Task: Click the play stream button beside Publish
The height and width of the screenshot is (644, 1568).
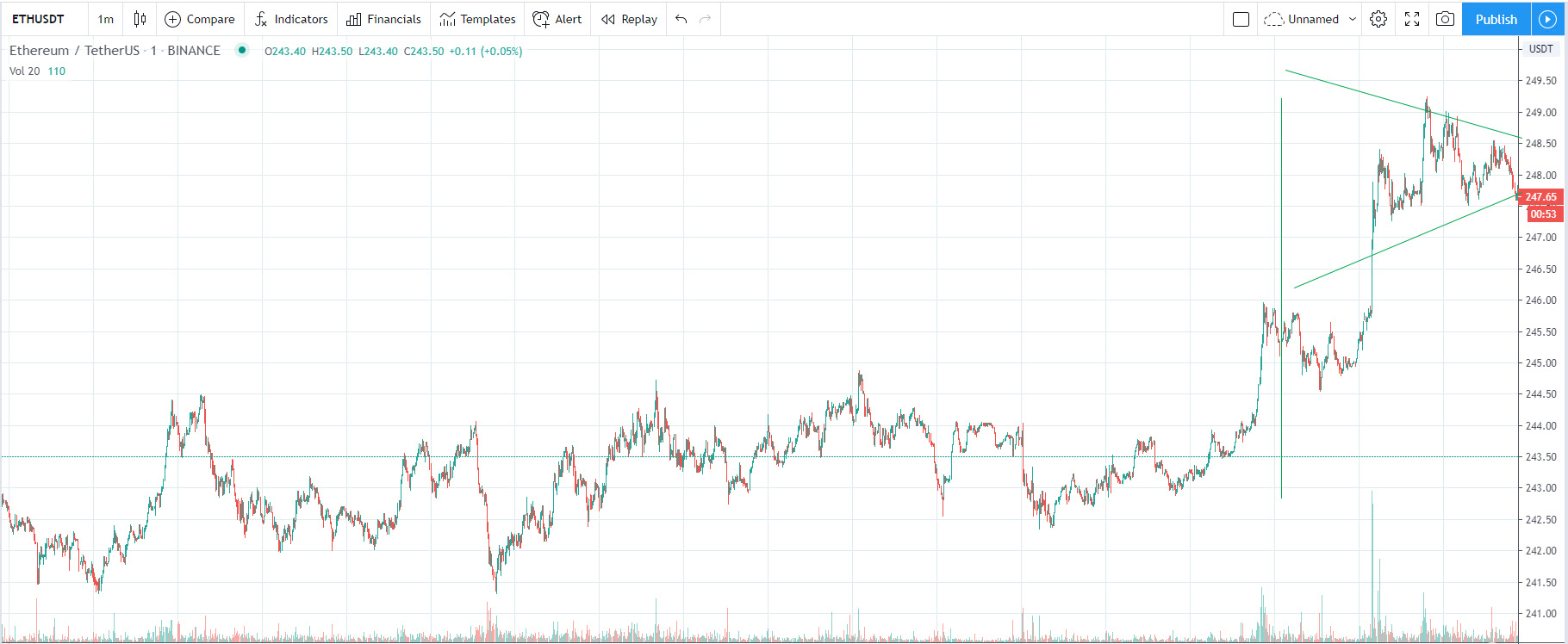Action: coord(1547,19)
